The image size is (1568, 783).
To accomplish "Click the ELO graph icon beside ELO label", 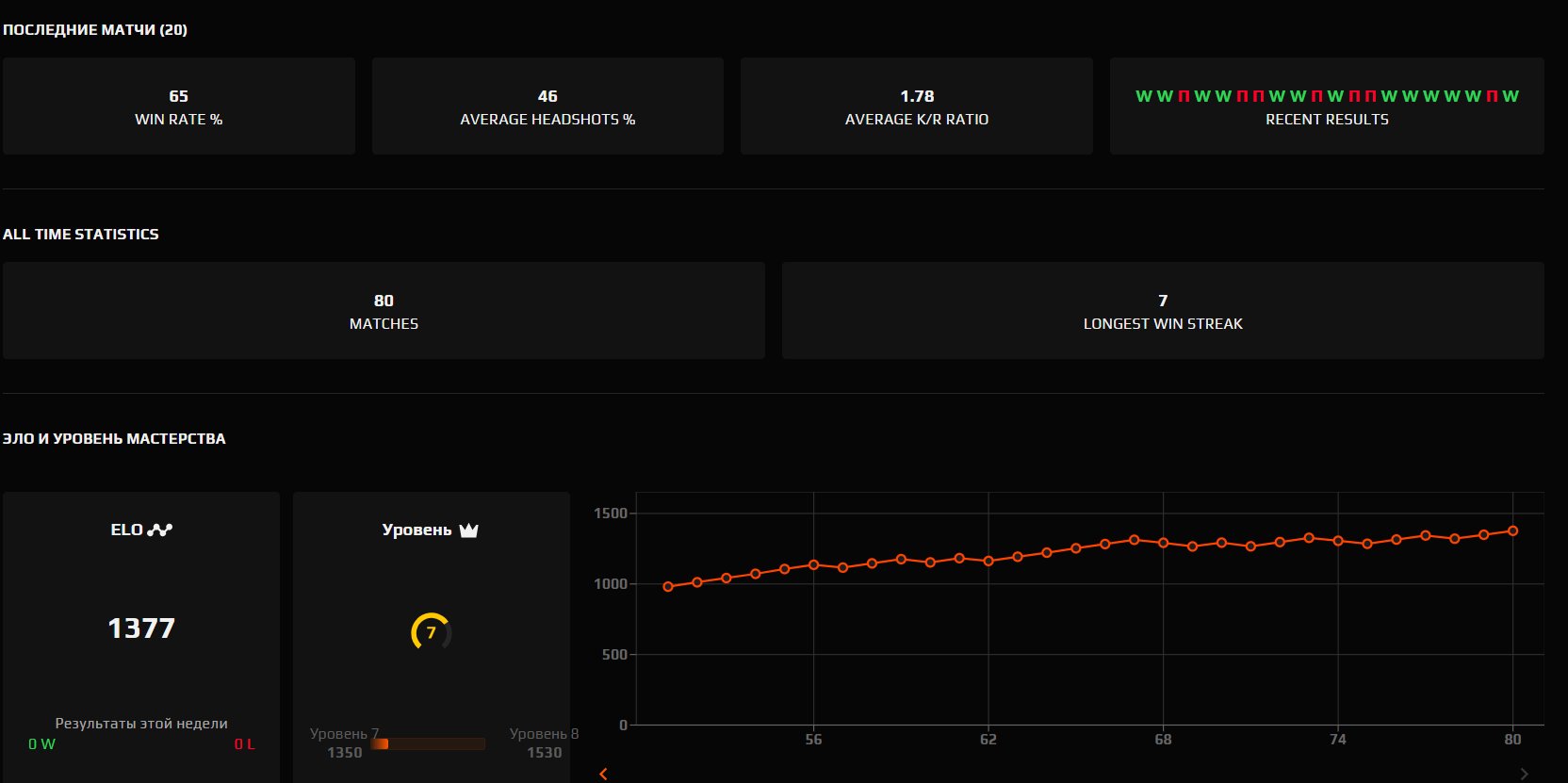I will (160, 530).
